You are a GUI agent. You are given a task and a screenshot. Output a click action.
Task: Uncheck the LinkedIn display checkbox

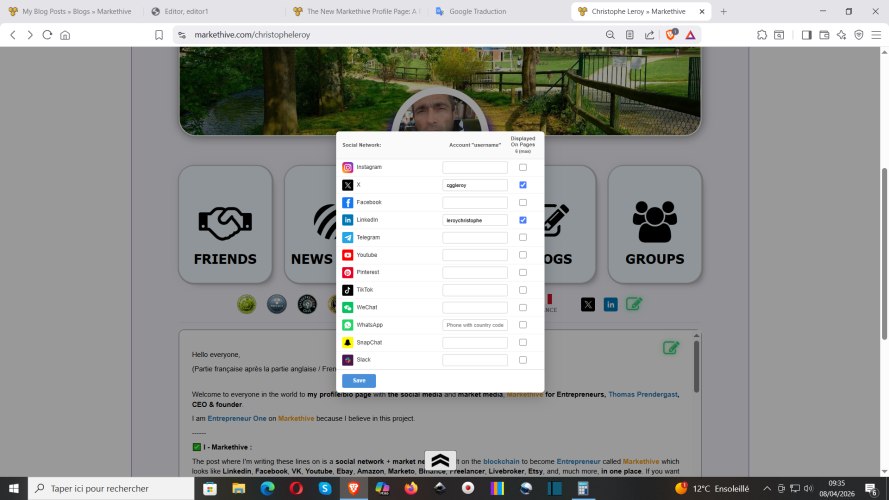[523, 220]
